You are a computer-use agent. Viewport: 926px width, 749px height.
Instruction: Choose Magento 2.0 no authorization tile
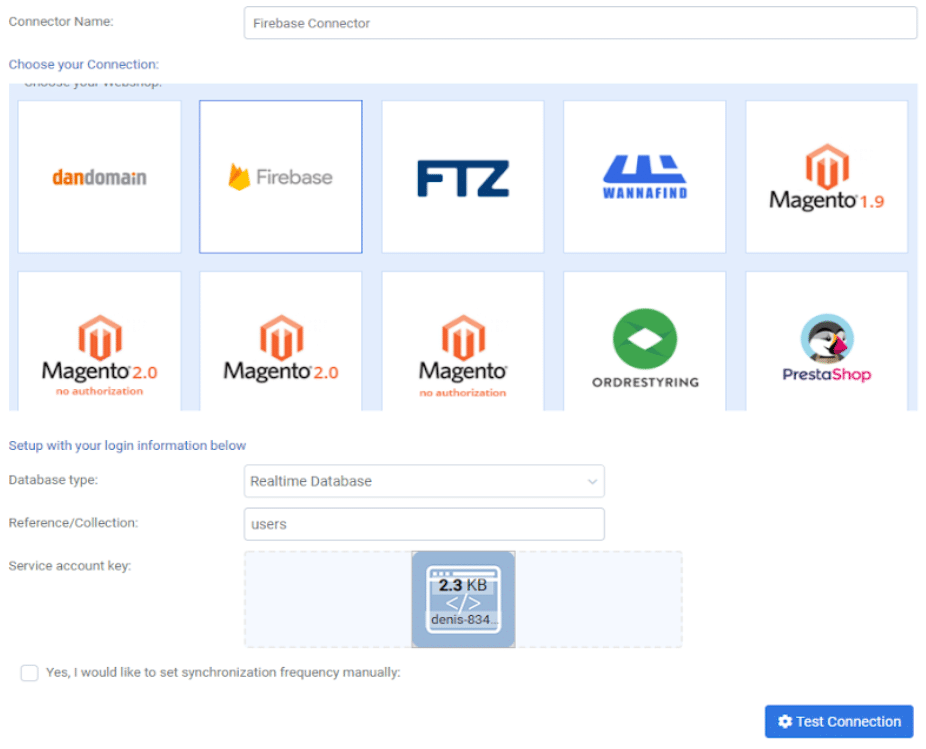tap(99, 341)
